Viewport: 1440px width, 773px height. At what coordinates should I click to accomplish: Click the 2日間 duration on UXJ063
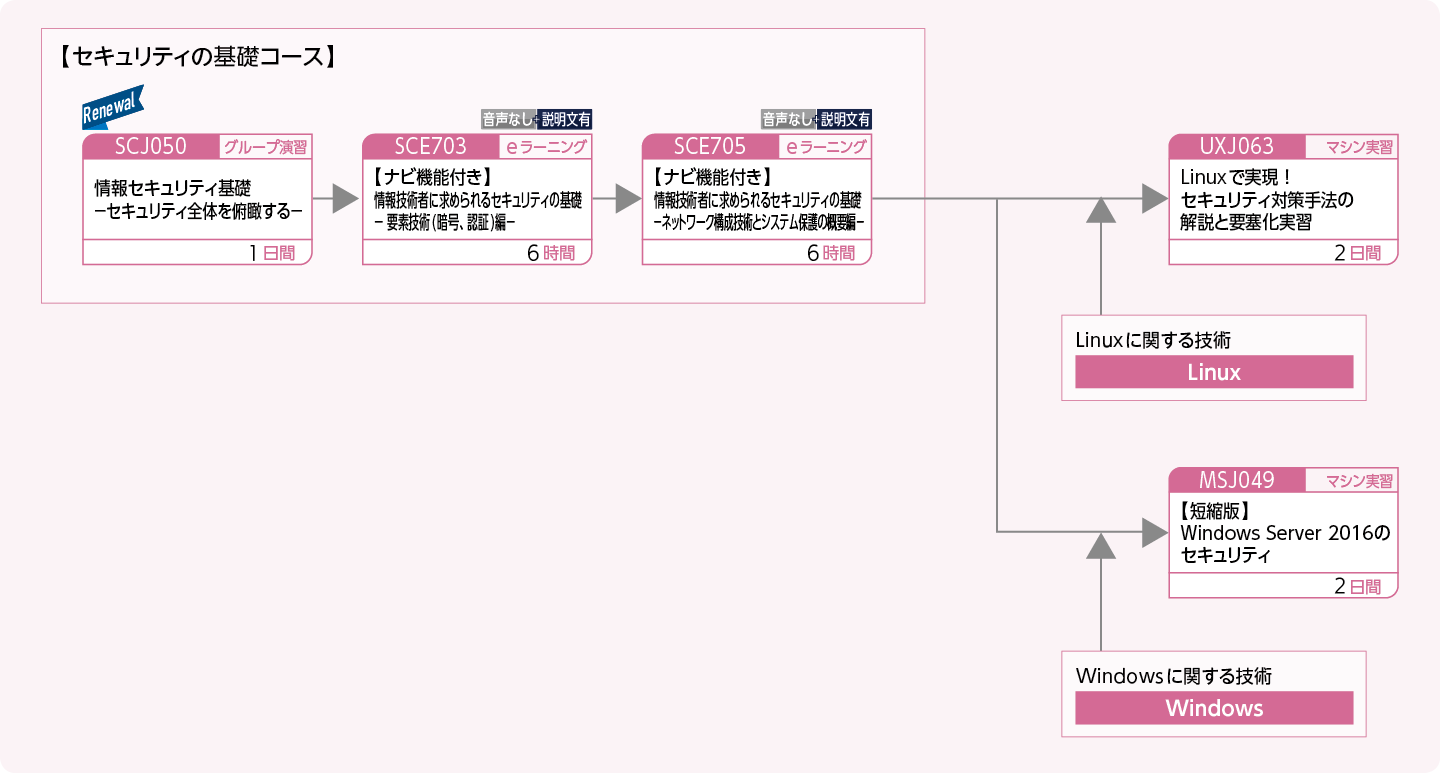[x=1357, y=253]
